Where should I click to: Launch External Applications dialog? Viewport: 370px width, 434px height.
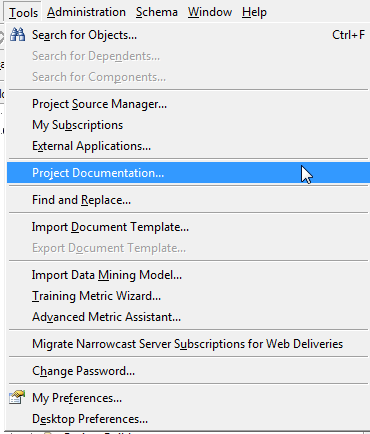tap(188, 146)
